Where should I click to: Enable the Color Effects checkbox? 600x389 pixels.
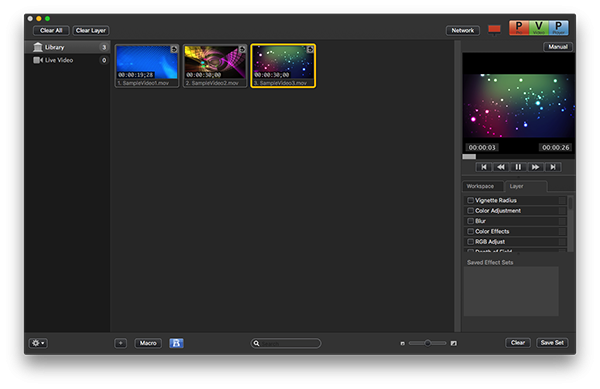click(x=470, y=231)
